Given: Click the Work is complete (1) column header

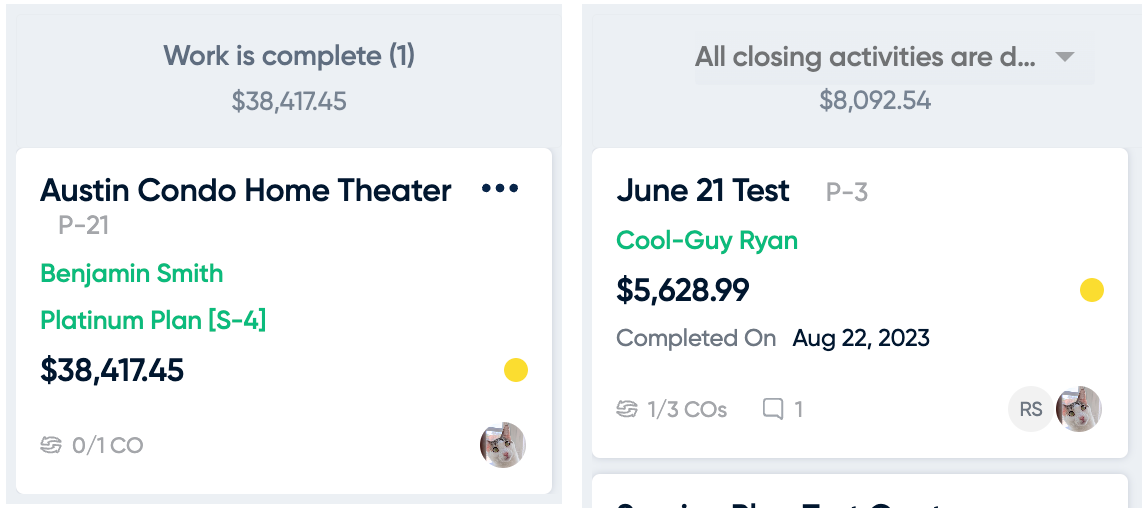Looking at the screenshot, I should pos(289,56).
